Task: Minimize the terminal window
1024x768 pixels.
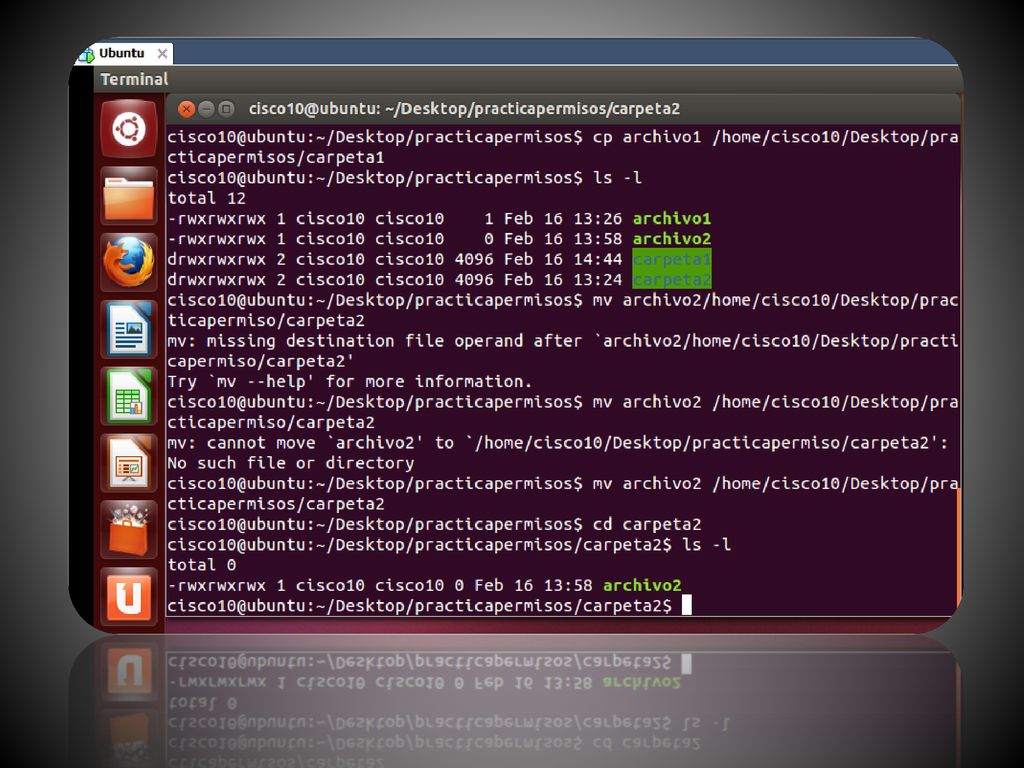Action: (206, 109)
